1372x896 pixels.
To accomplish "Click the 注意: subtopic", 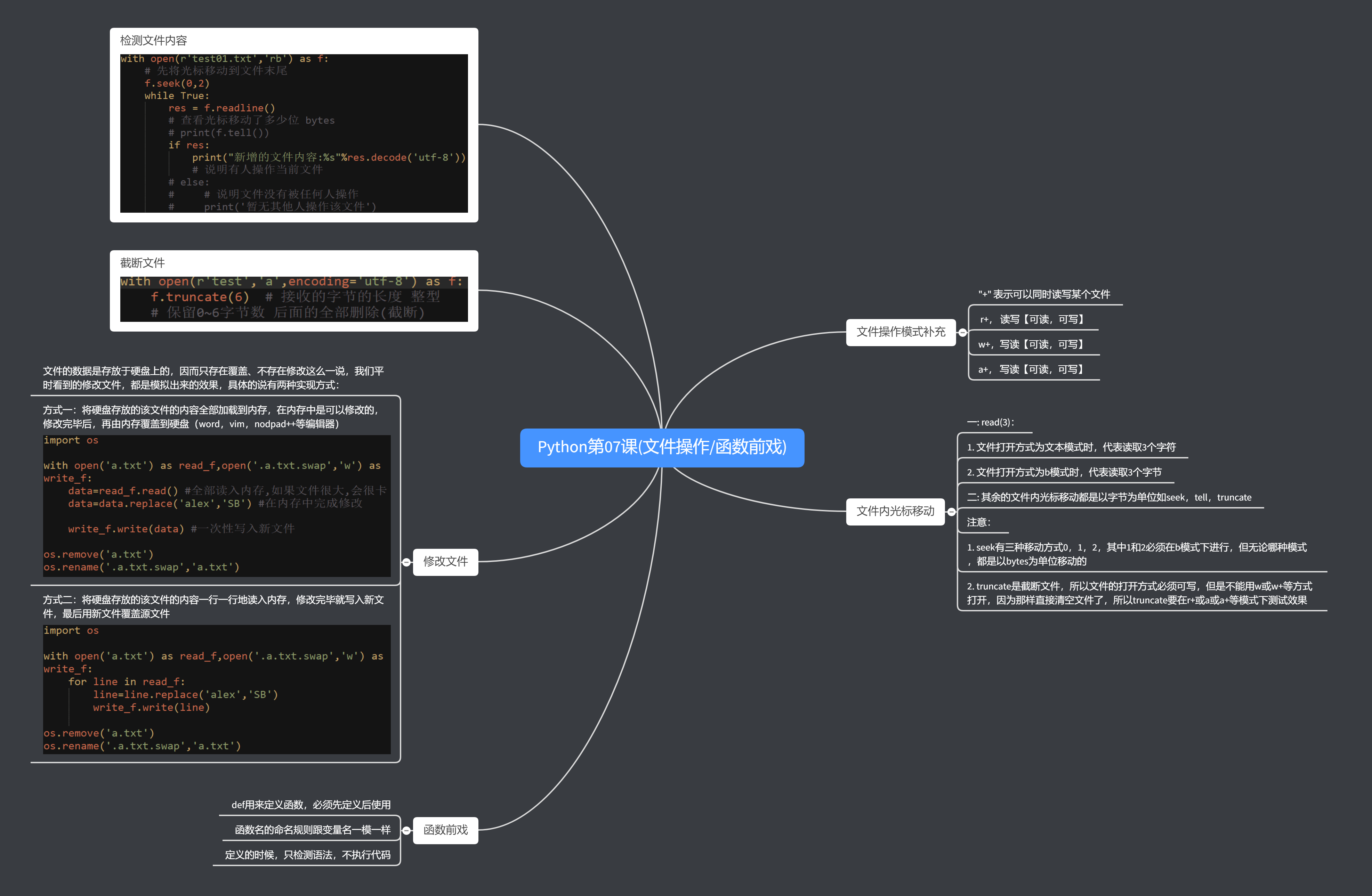I will [979, 523].
